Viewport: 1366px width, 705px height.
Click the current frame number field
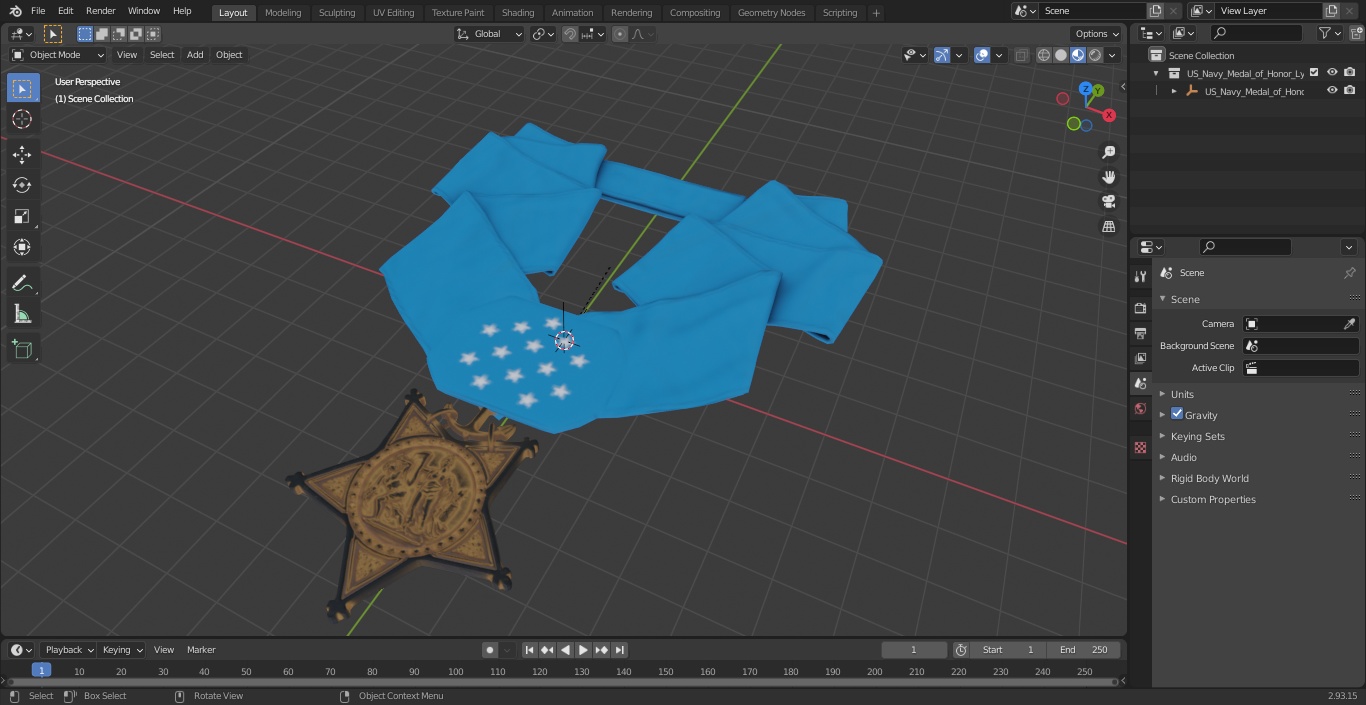click(914, 650)
